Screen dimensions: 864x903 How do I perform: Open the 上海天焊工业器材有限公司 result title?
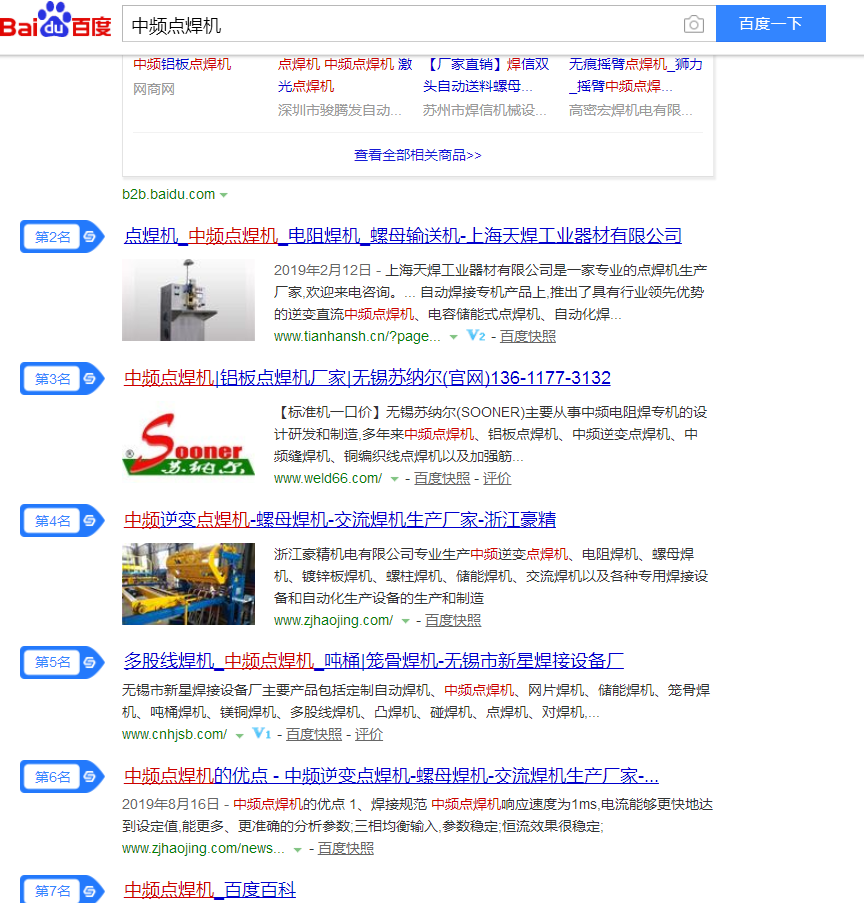[403, 236]
